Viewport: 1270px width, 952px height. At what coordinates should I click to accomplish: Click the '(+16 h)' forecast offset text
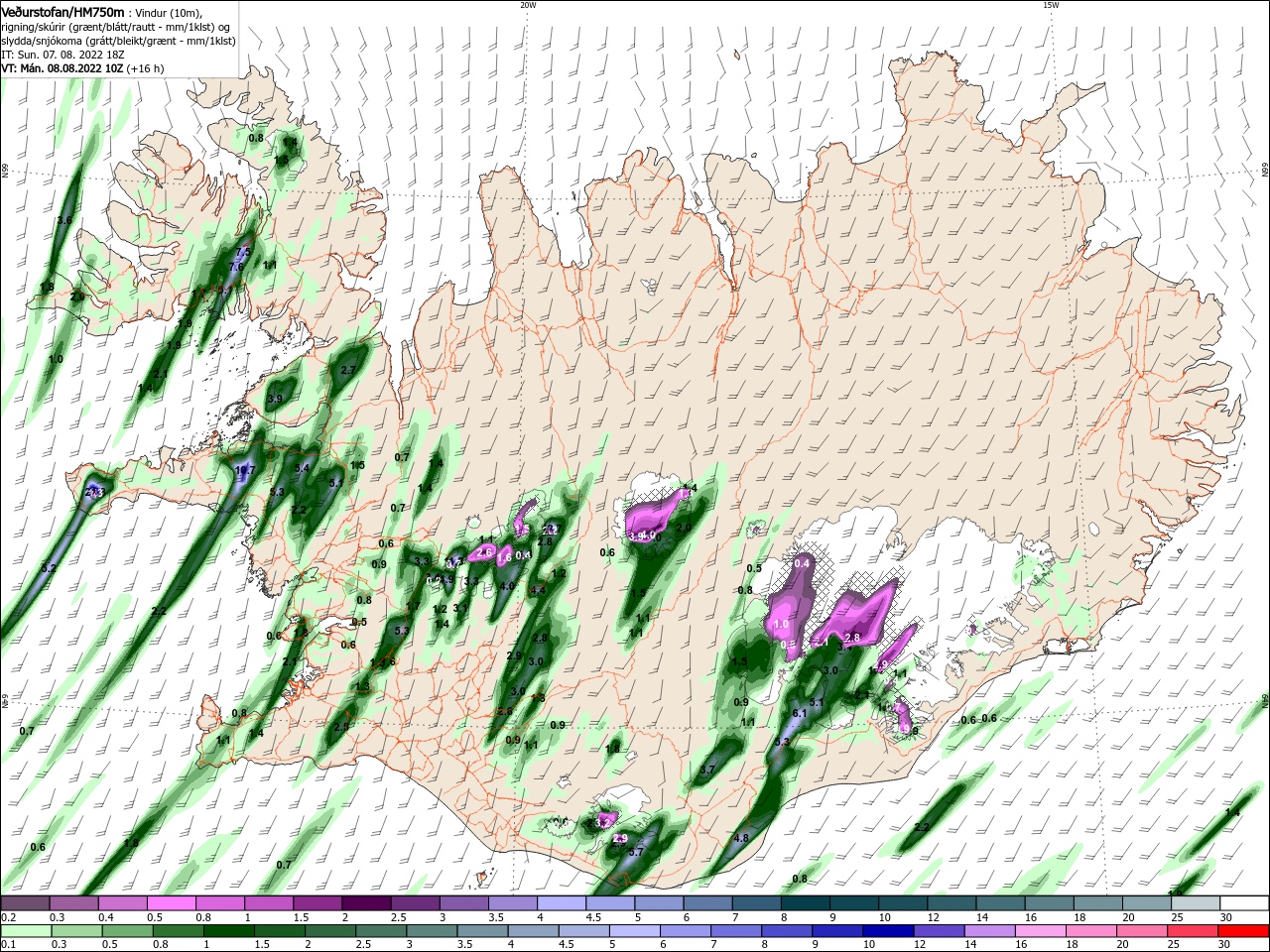(x=145, y=68)
